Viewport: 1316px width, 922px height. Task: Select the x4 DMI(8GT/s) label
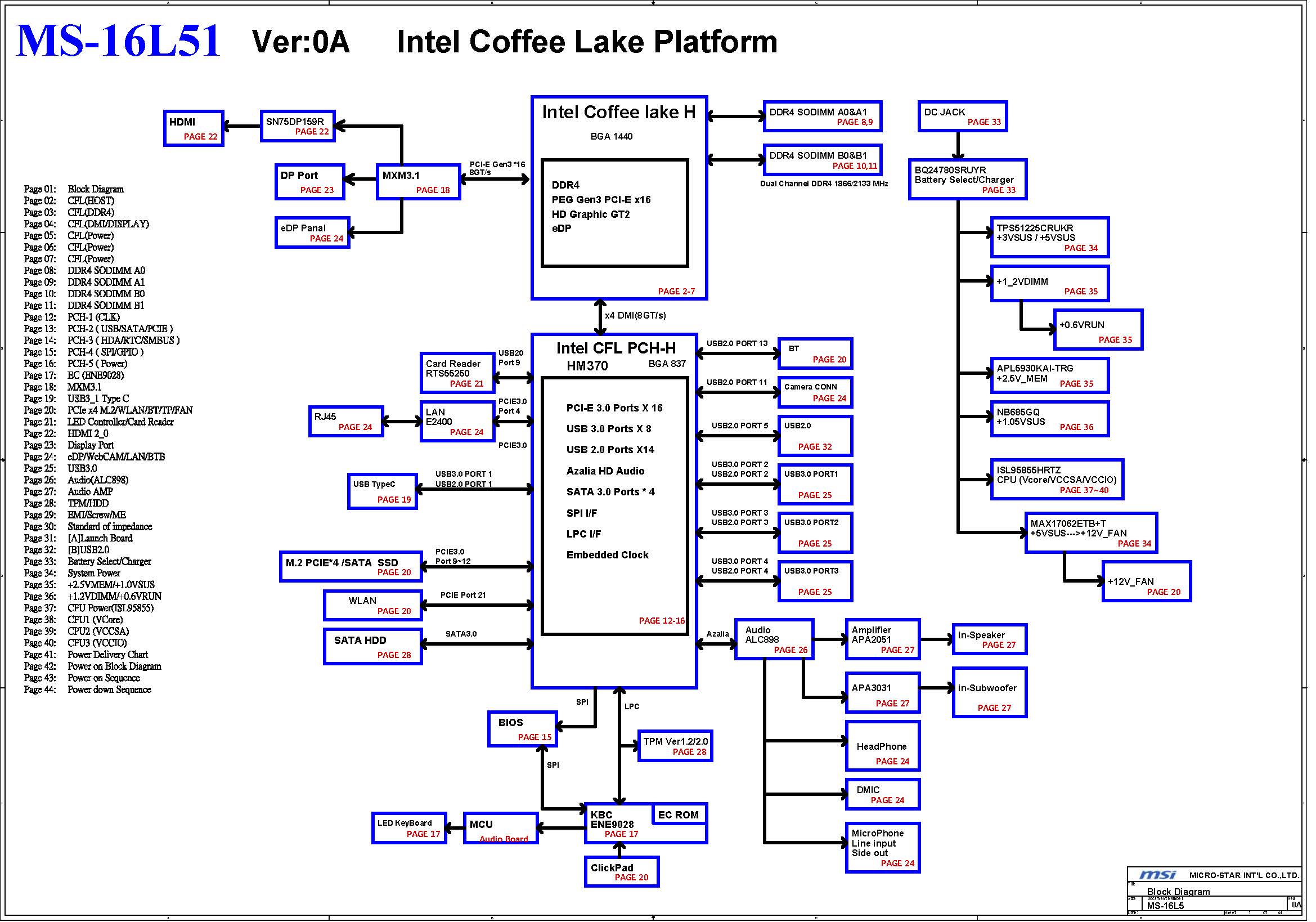point(635,315)
